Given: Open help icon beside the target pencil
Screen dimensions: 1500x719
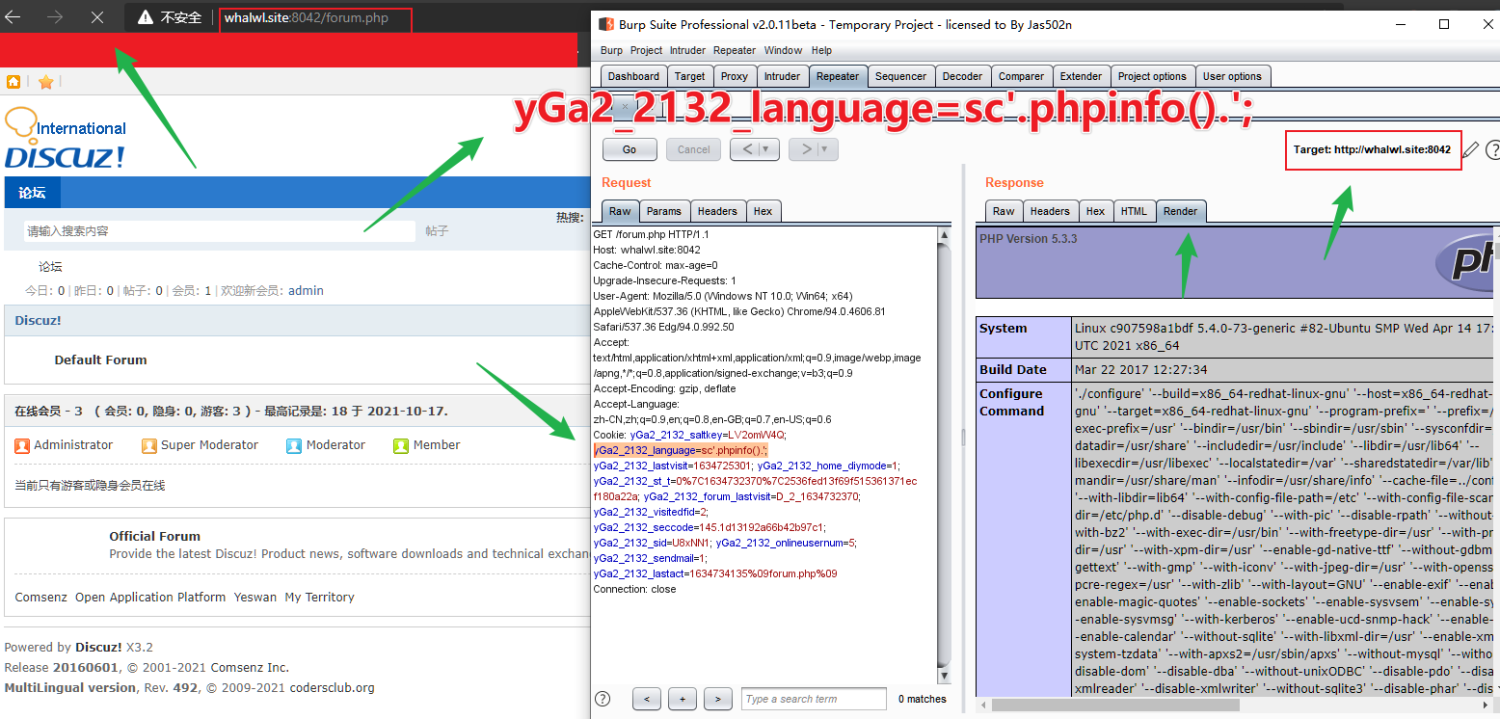Looking at the screenshot, I should pyautogui.click(x=1493, y=150).
